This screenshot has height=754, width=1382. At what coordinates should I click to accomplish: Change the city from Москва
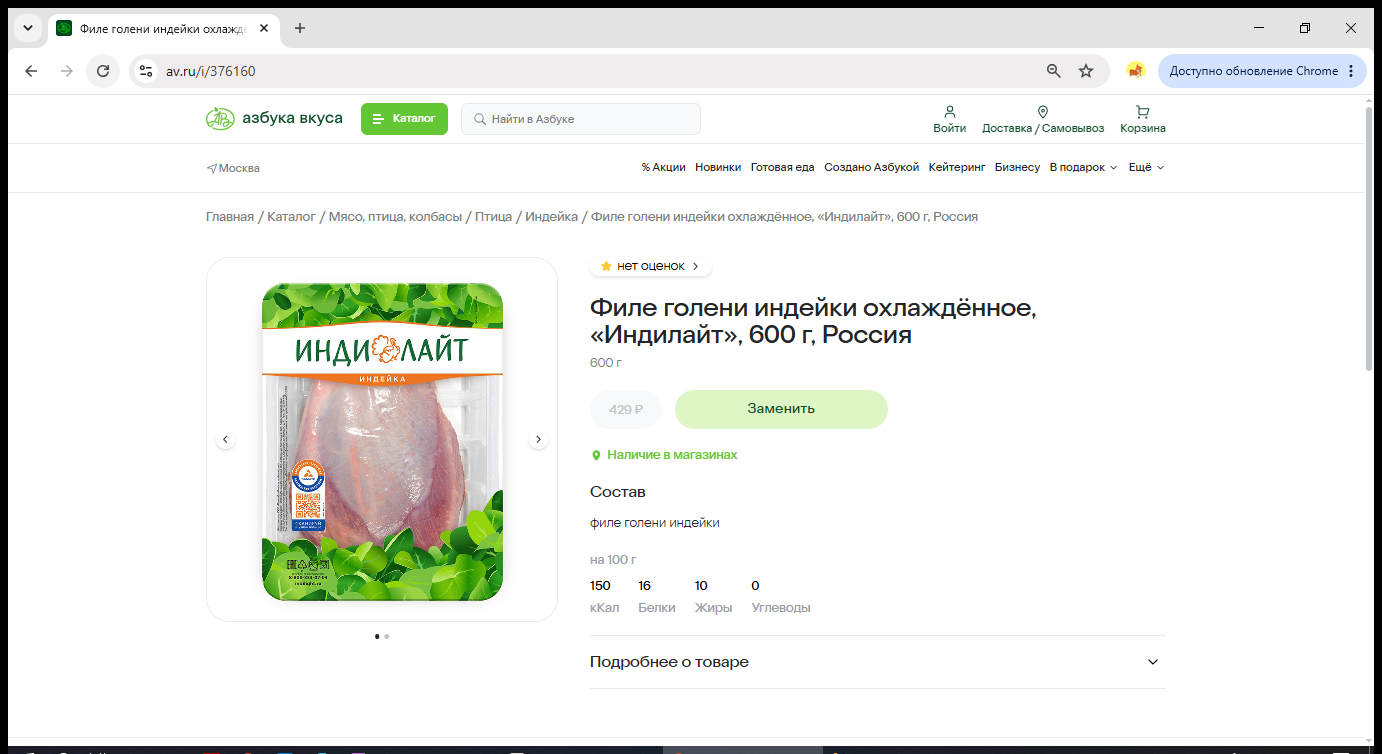point(233,168)
